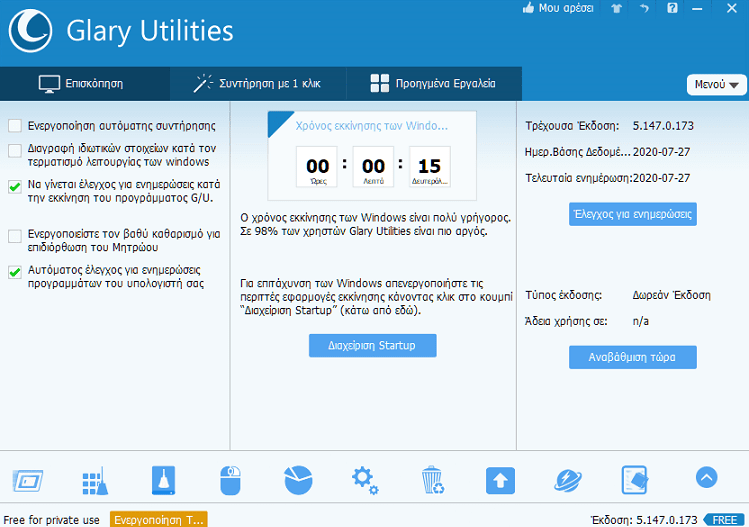
Task: Click the seconds counter showing 15
Action: (429, 166)
